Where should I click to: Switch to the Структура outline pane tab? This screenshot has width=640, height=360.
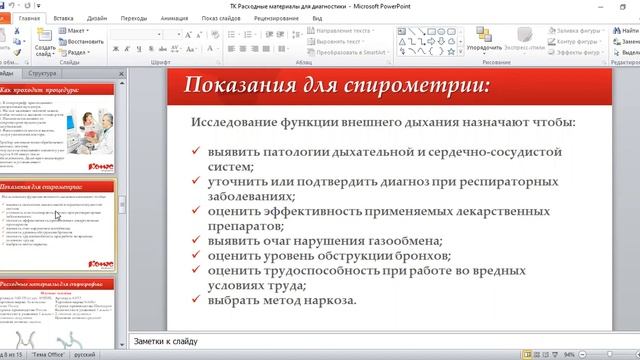point(42,73)
